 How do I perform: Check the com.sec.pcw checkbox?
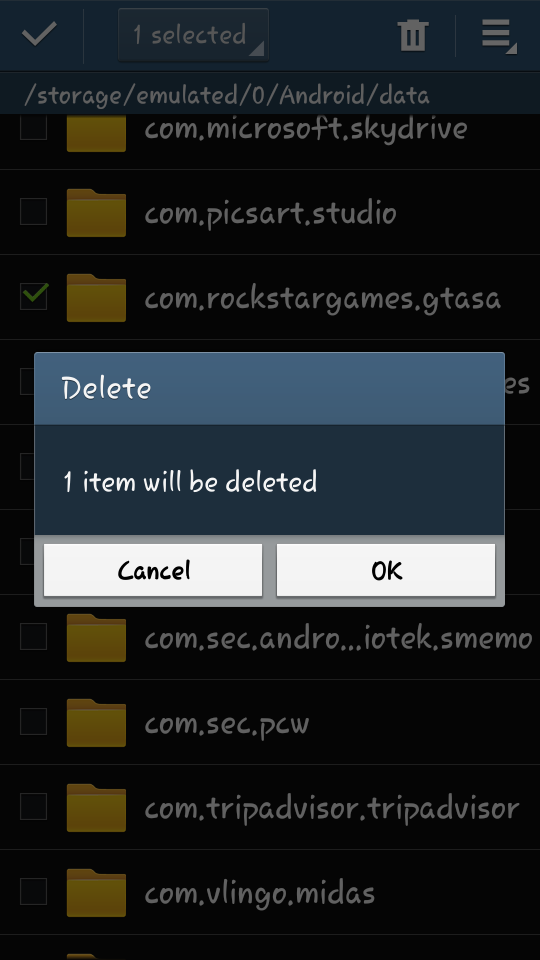coord(34,721)
